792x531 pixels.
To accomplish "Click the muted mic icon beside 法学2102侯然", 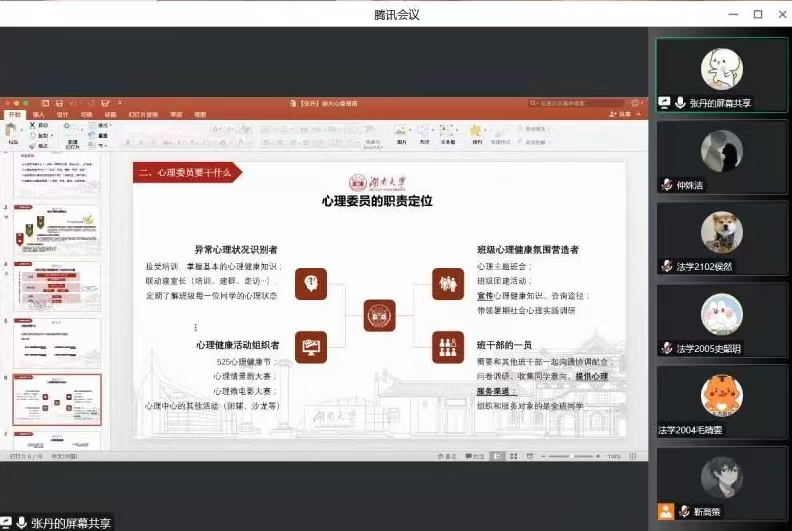I will pyautogui.click(x=667, y=266).
